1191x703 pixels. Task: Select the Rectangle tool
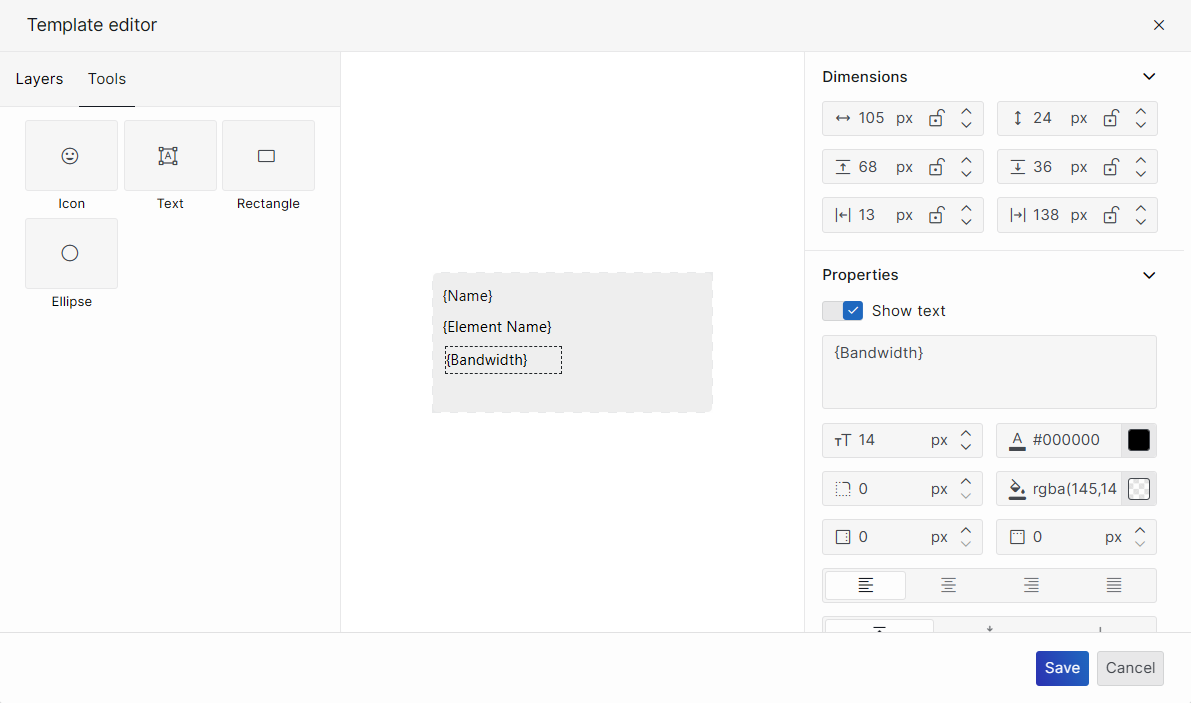click(268, 156)
